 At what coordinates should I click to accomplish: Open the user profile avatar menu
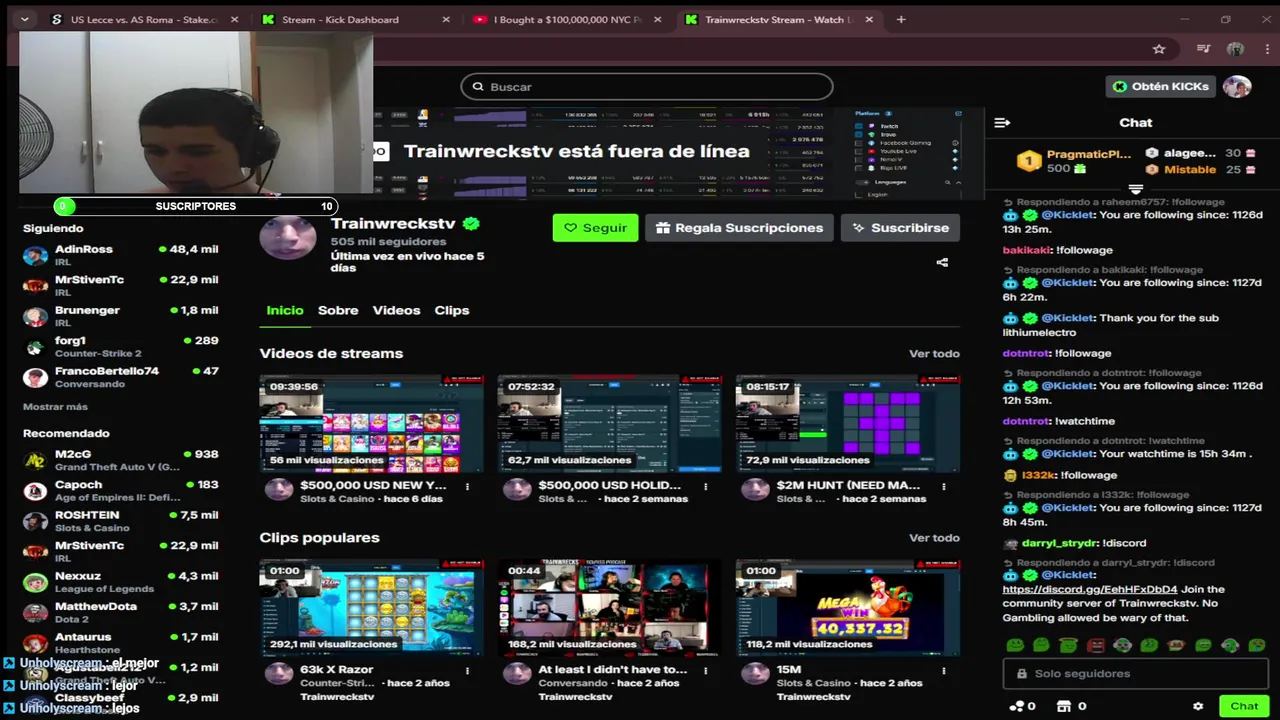point(1237,87)
